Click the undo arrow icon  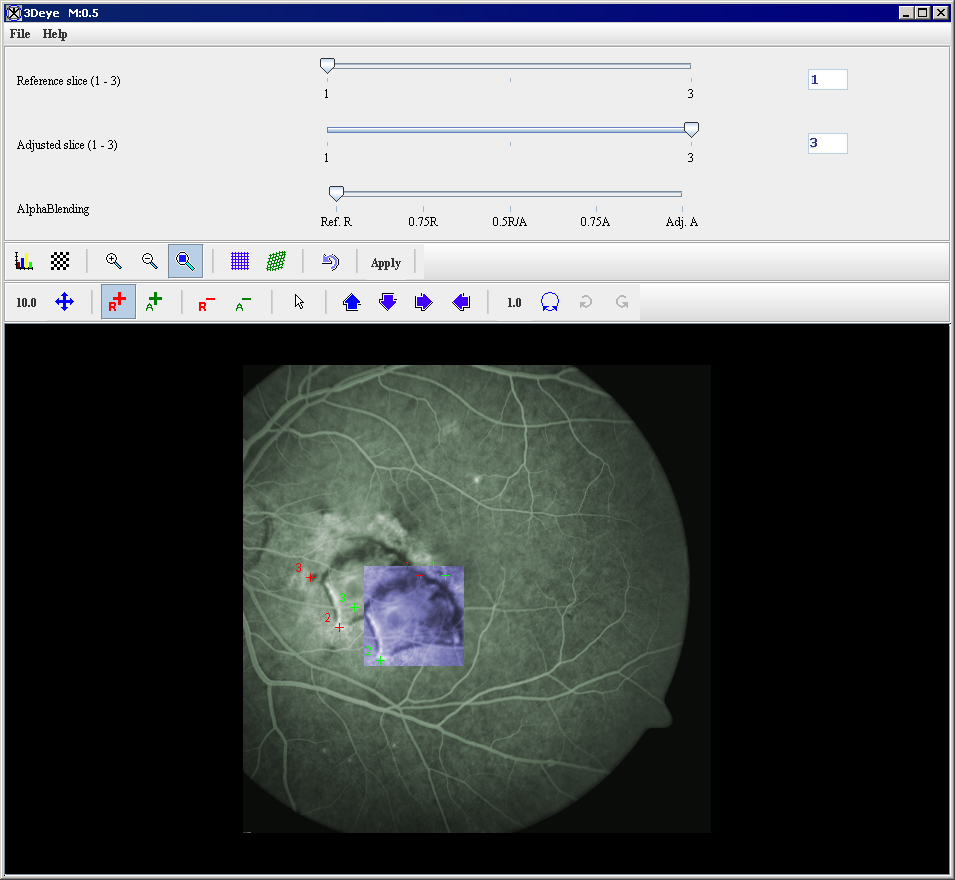330,262
